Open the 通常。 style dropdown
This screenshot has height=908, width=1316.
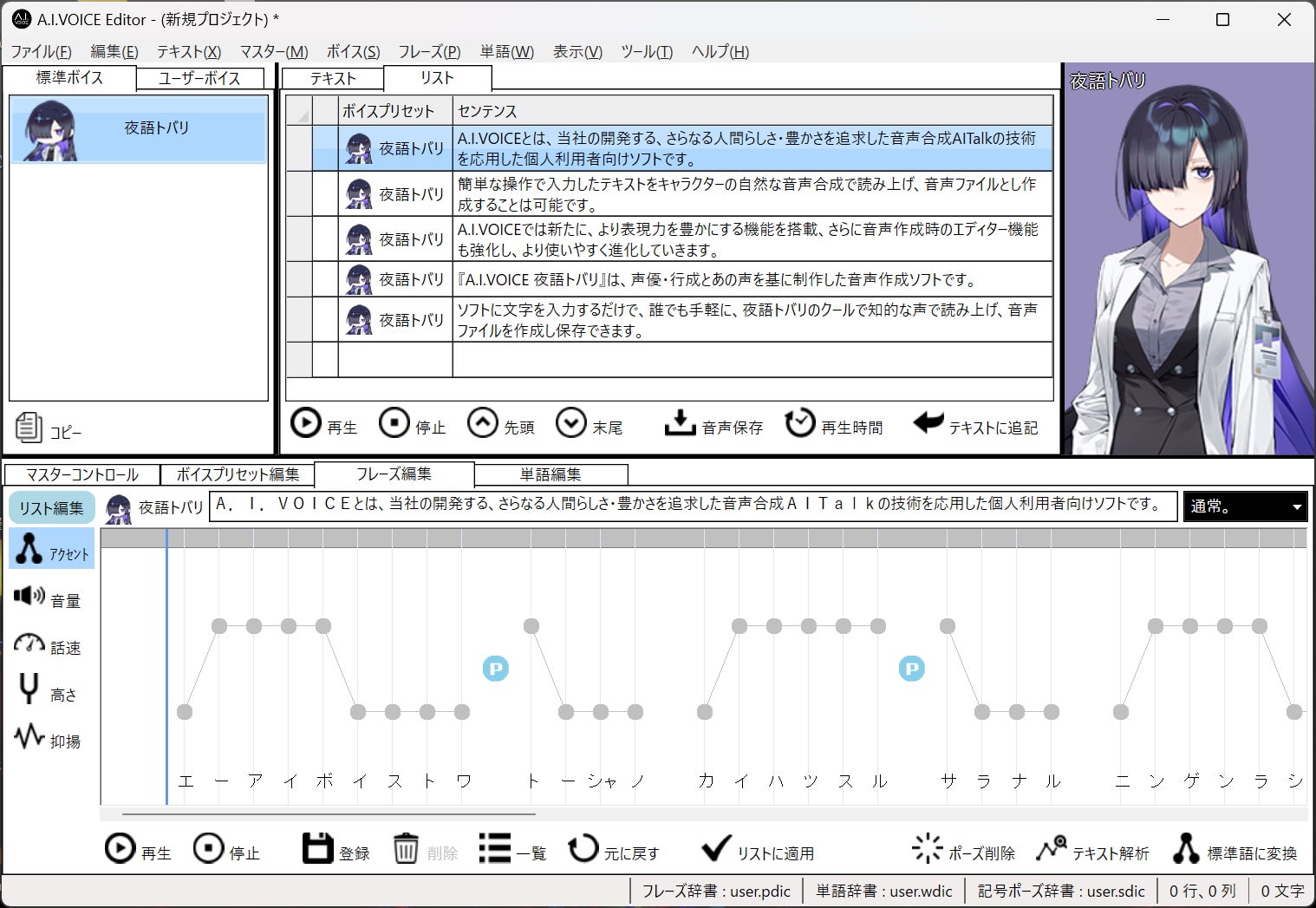click(x=1245, y=506)
